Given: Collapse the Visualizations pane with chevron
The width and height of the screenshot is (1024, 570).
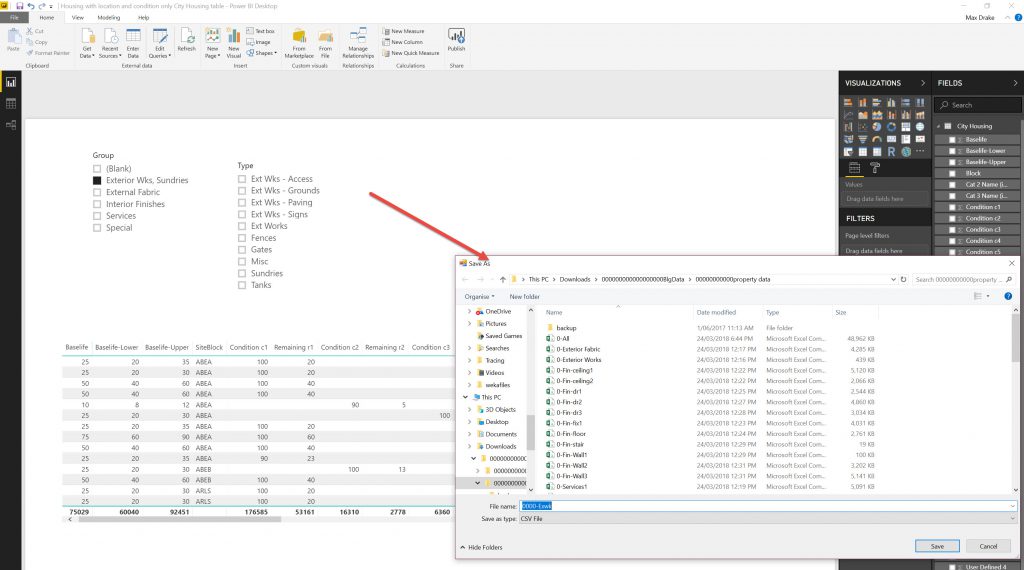Looking at the screenshot, I should click(922, 83).
